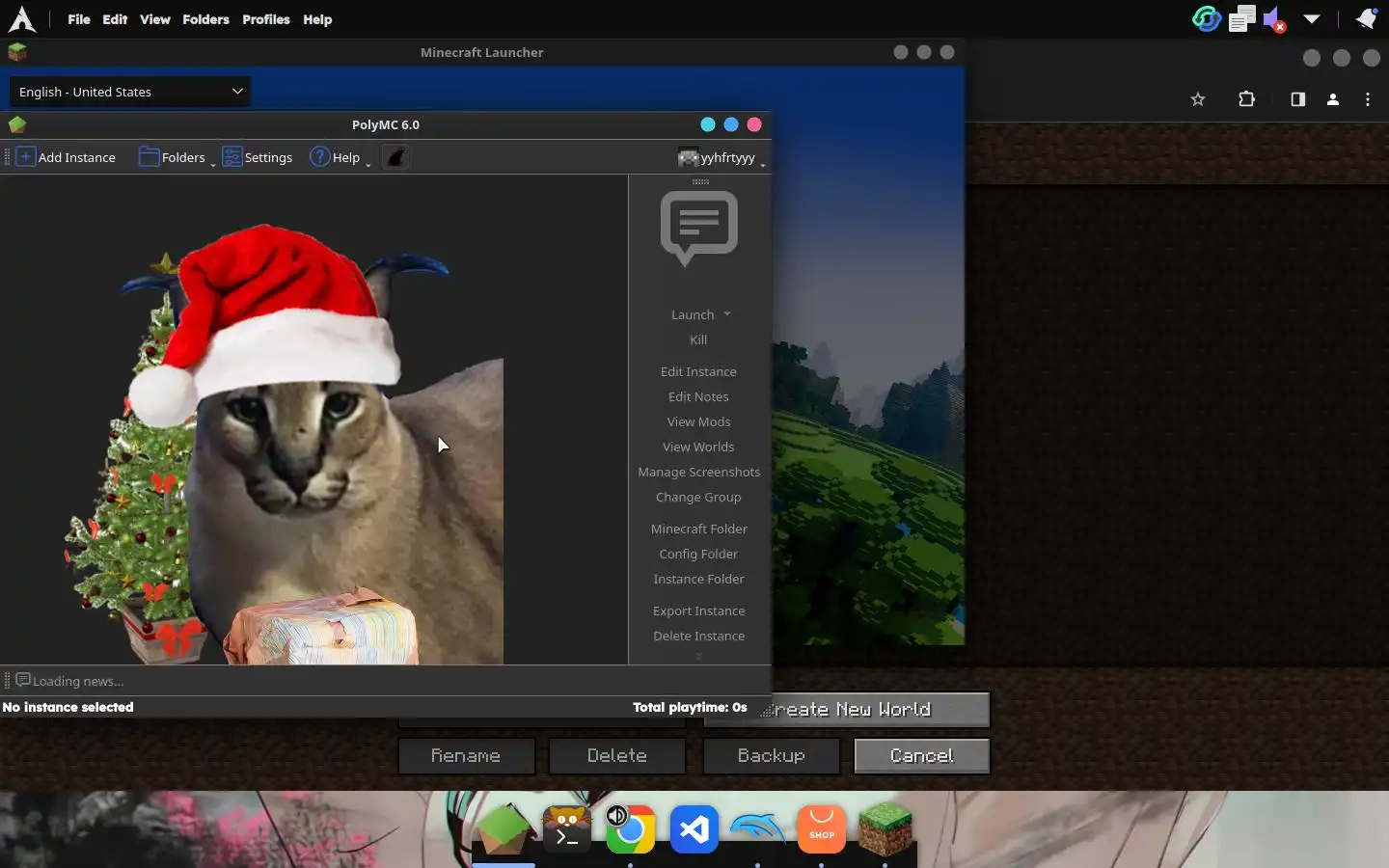The height and width of the screenshot is (868, 1389).
Task: Click the Delete world button
Action: click(x=617, y=756)
